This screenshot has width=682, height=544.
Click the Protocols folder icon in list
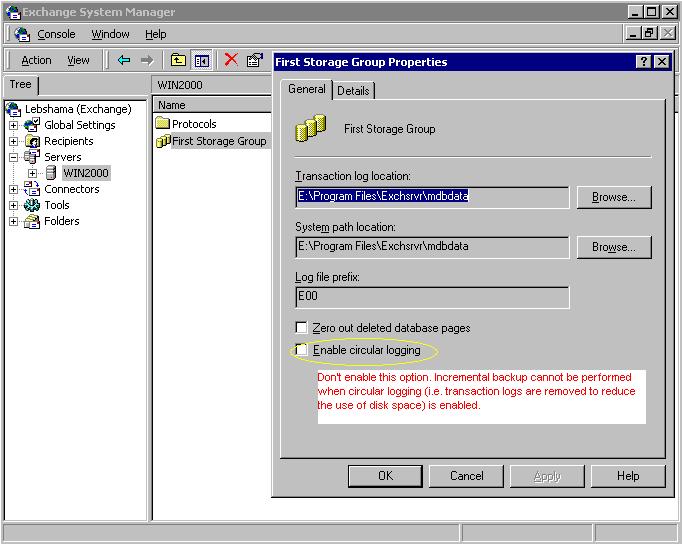163,123
